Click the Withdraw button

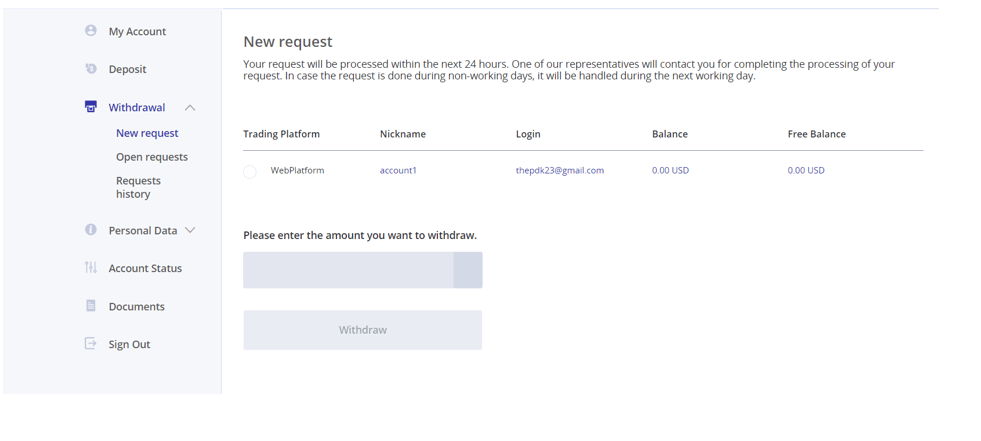point(363,330)
